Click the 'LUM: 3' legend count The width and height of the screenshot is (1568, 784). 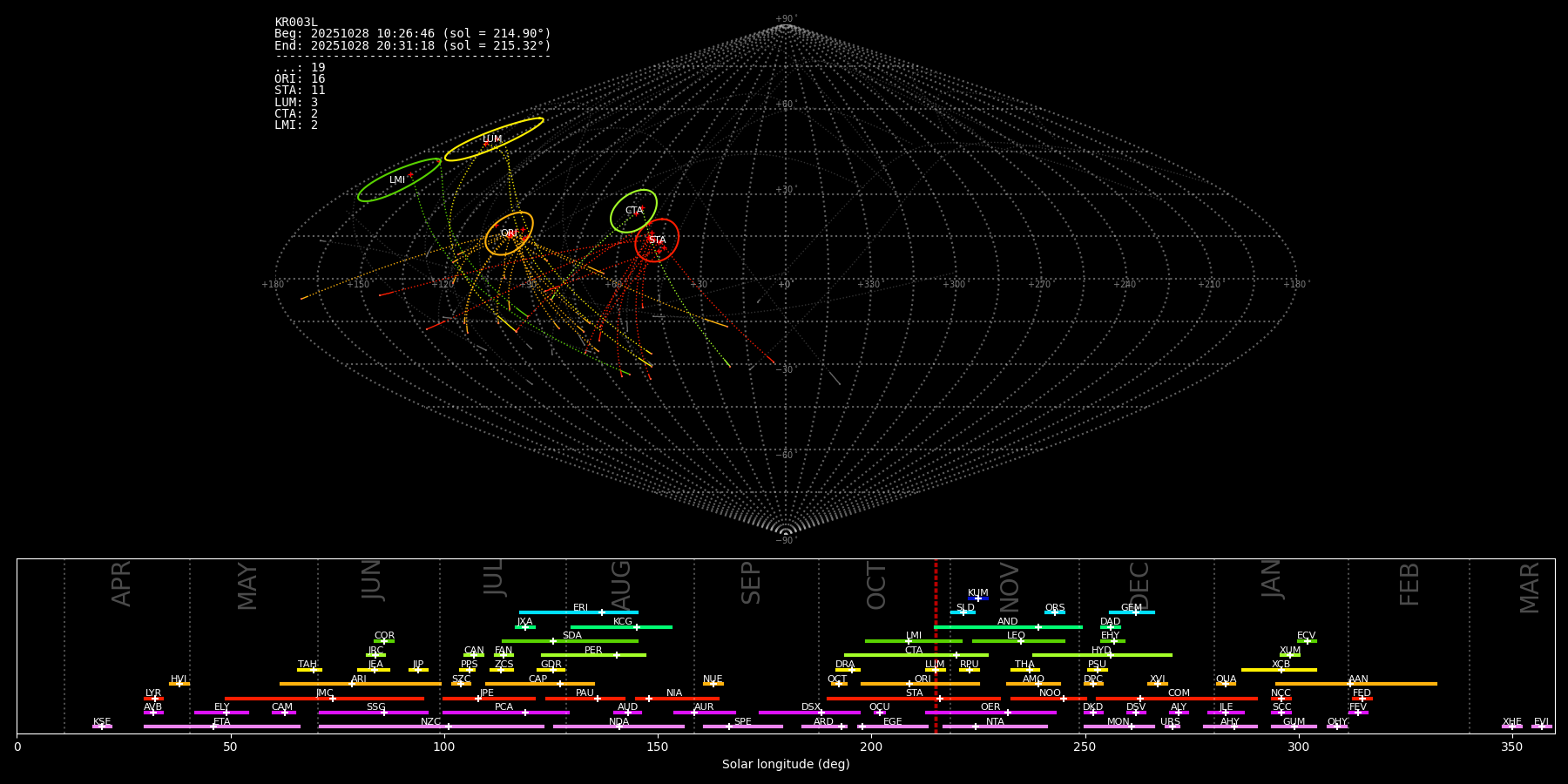point(296,103)
